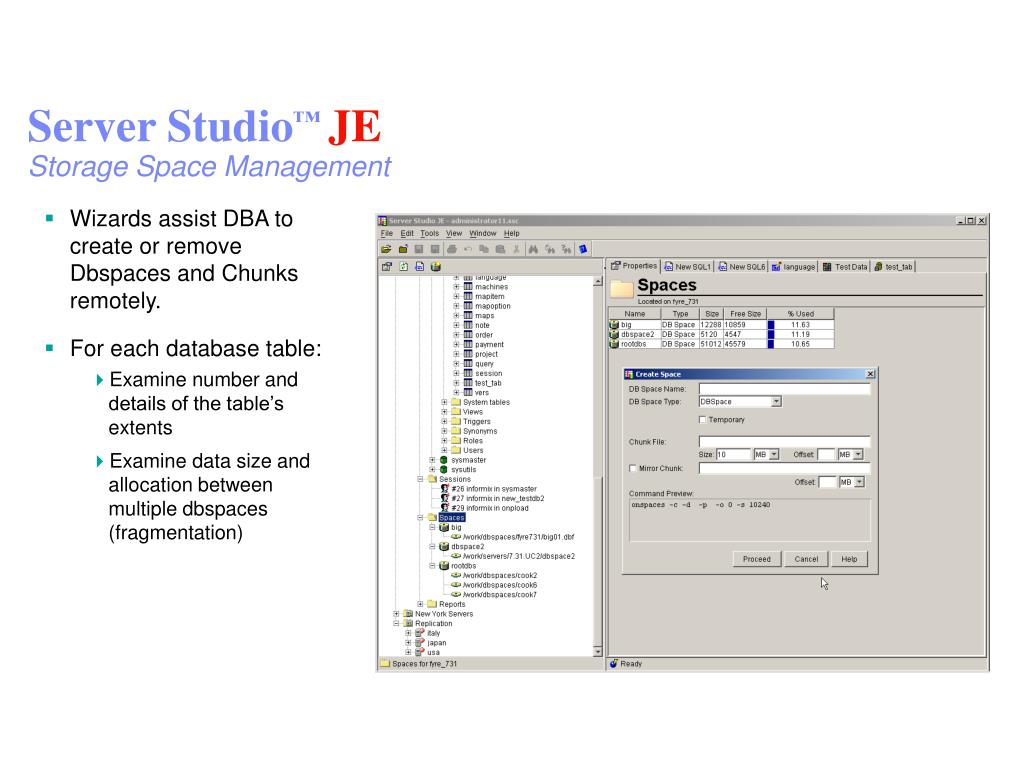1024x768 pixels.
Task: Collapse the rootdbs tree node
Action: click(x=432, y=566)
